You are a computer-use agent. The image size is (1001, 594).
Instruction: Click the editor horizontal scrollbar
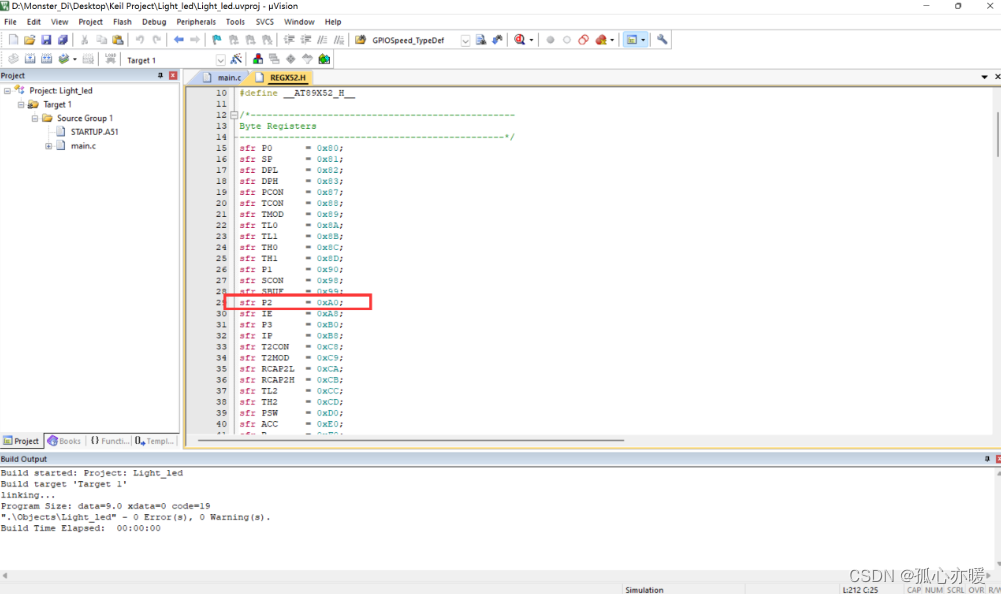click(x=410, y=440)
